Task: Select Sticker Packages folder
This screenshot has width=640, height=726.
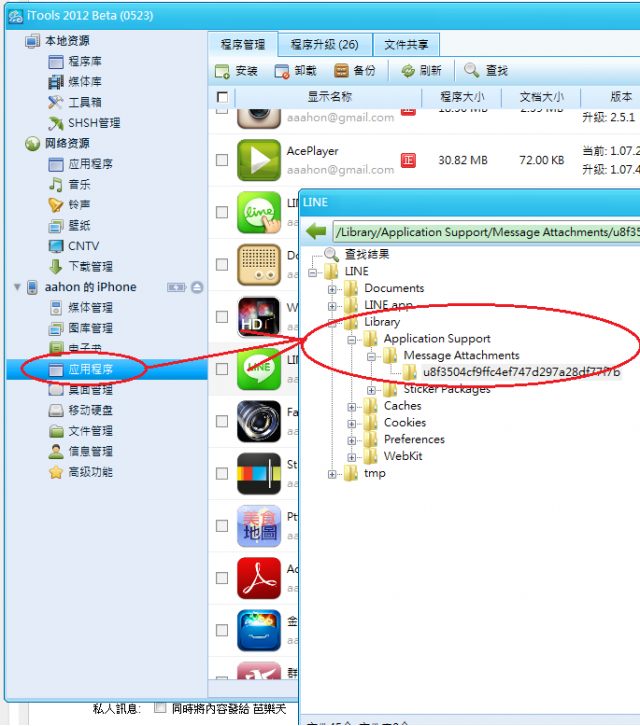Action: tap(436, 389)
